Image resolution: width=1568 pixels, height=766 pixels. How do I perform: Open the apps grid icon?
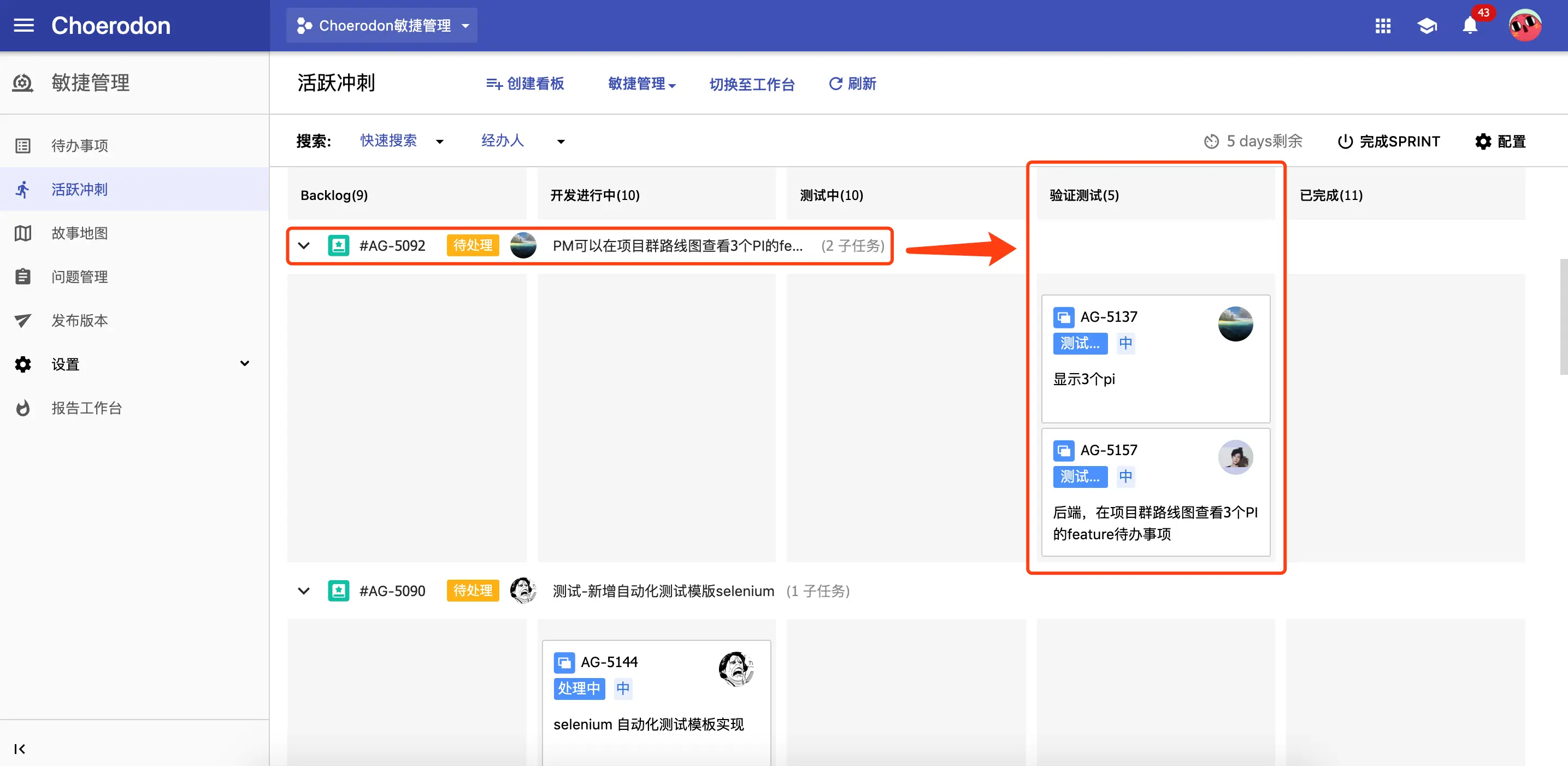(x=1382, y=26)
